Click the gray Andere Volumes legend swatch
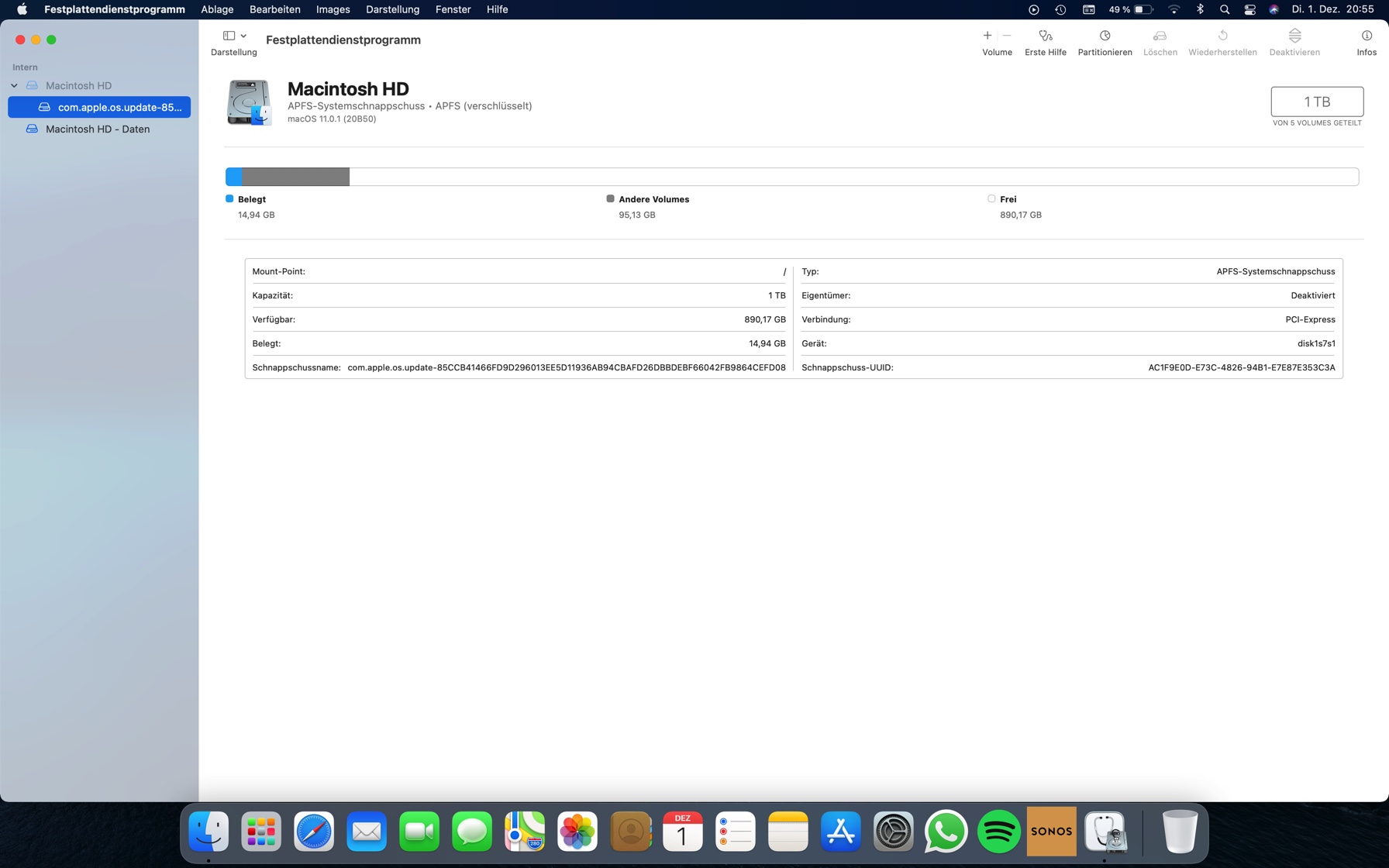This screenshot has height=868, width=1389. pos(610,198)
